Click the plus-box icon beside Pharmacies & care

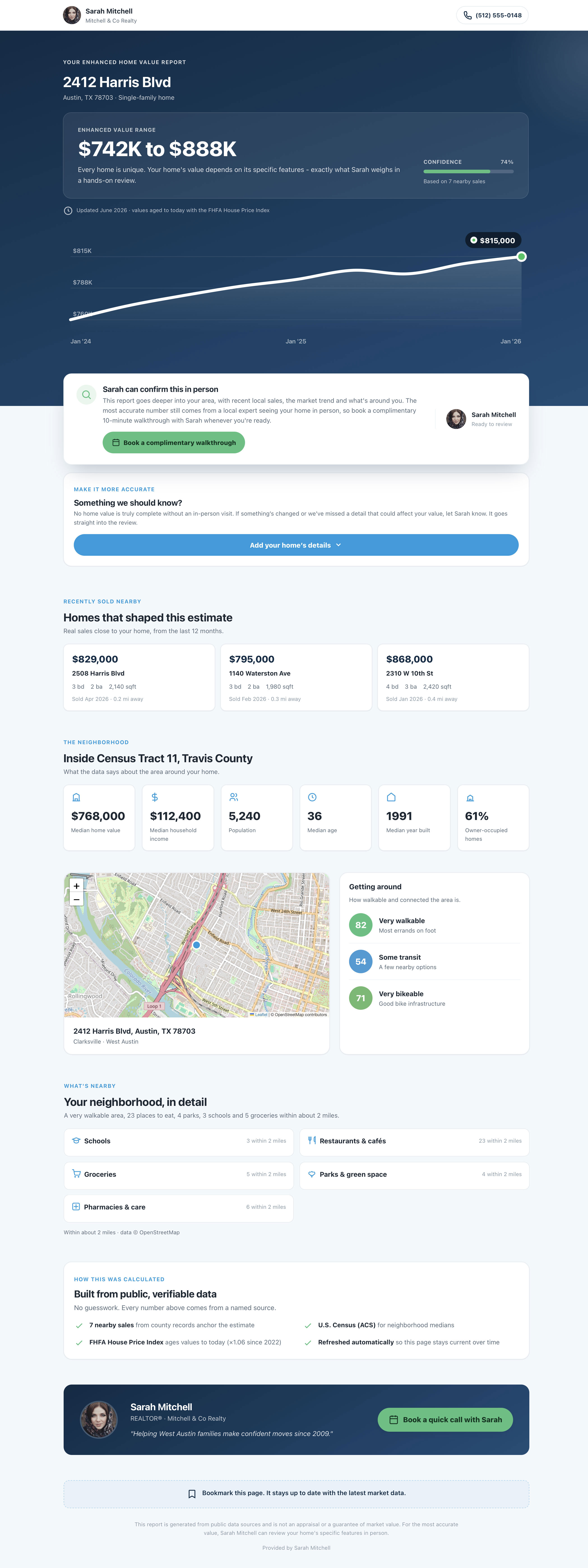click(76, 1207)
